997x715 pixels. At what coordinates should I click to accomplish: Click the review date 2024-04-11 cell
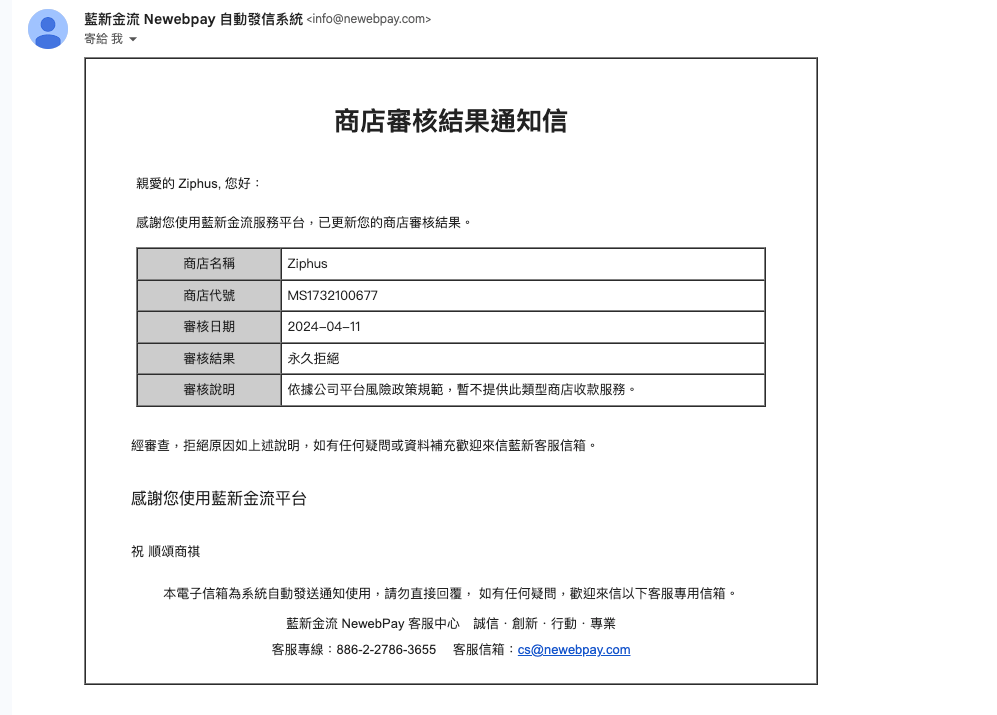point(323,327)
